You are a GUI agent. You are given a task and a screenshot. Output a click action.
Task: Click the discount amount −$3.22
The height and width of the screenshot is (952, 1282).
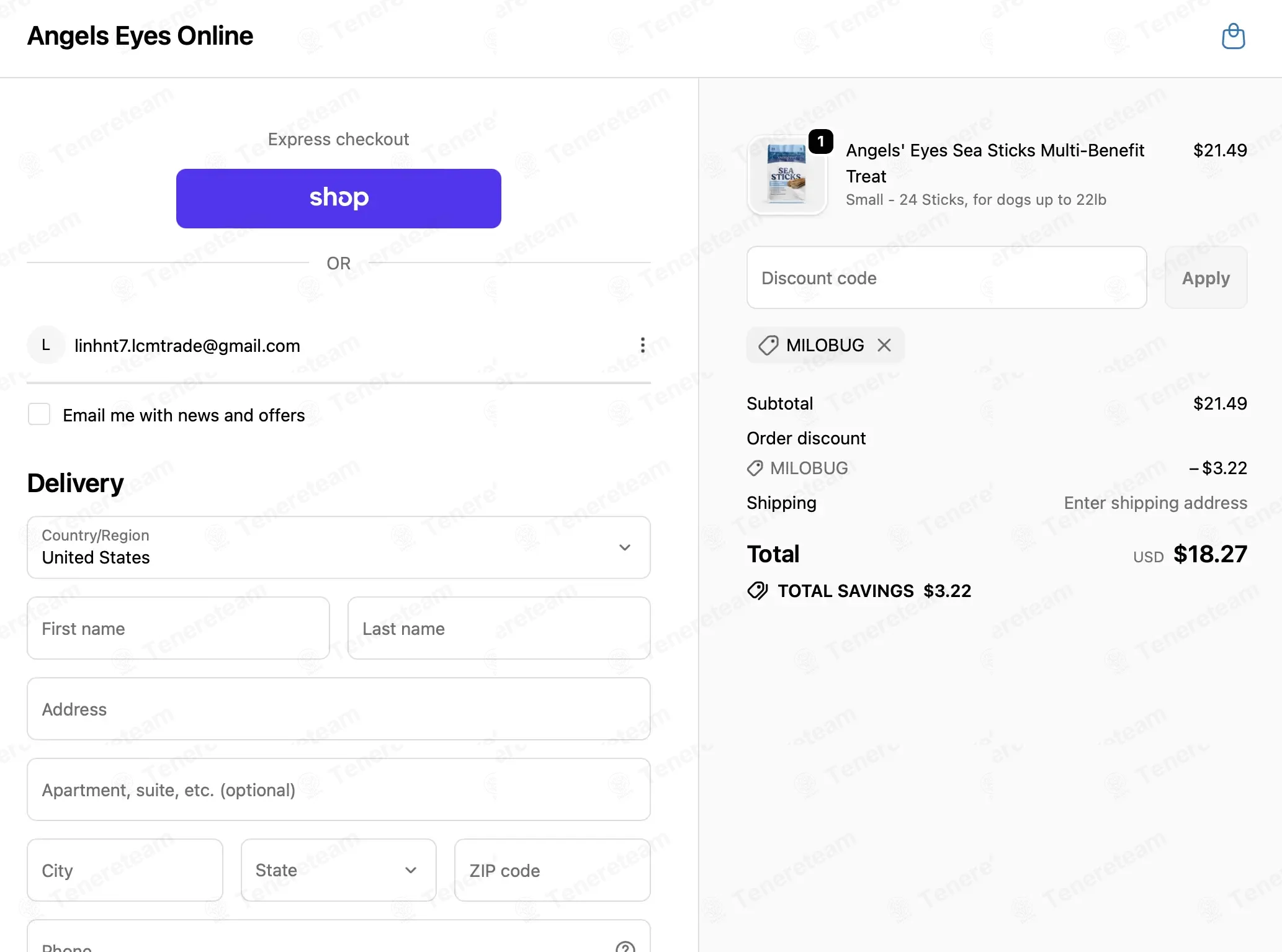1217,468
